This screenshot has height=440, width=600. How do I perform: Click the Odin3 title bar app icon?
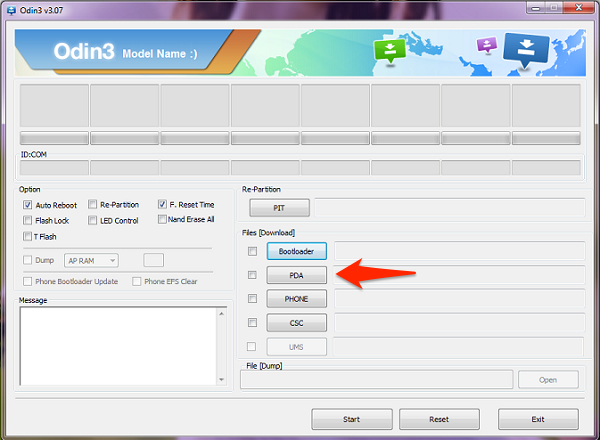[x=11, y=10]
